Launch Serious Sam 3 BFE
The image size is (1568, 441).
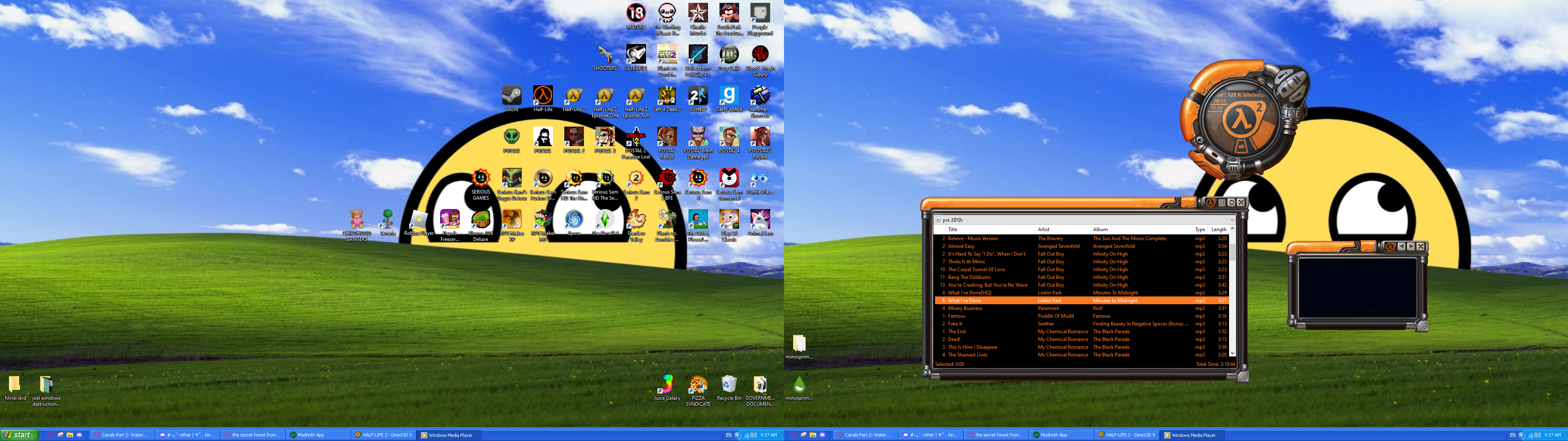tap(666, 185)
